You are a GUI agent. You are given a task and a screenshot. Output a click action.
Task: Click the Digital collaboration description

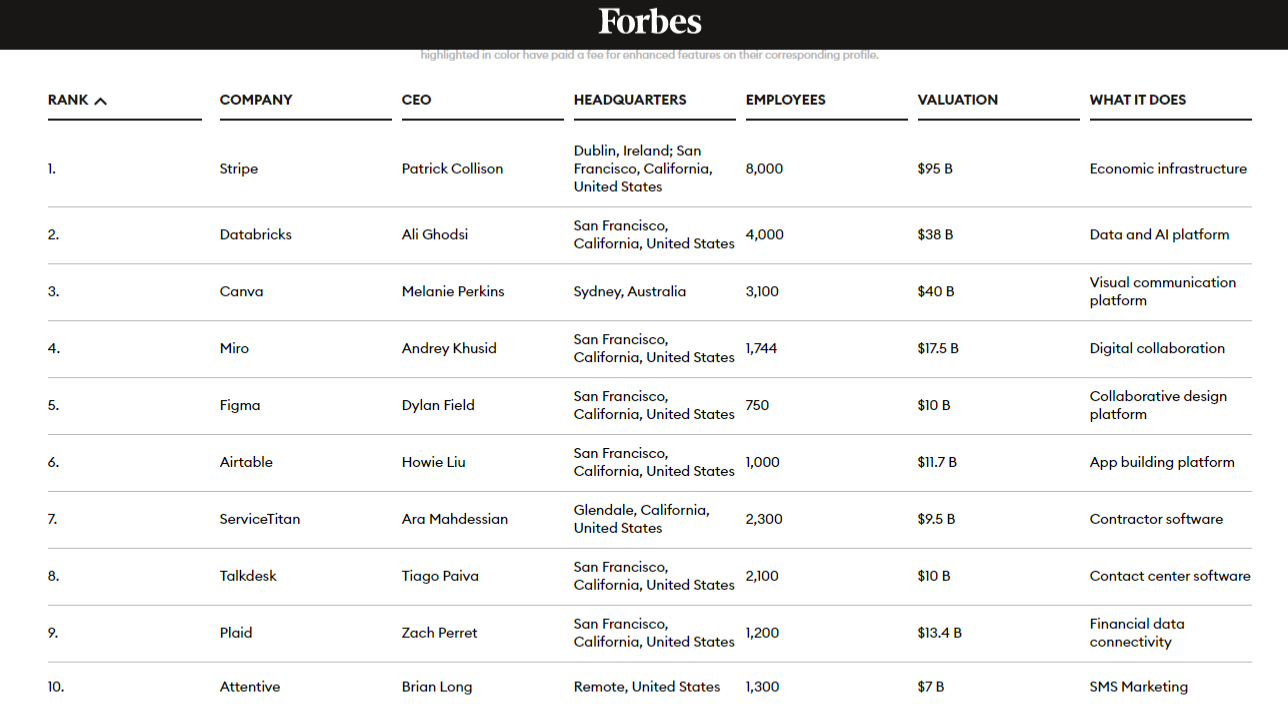point(1157,349)
